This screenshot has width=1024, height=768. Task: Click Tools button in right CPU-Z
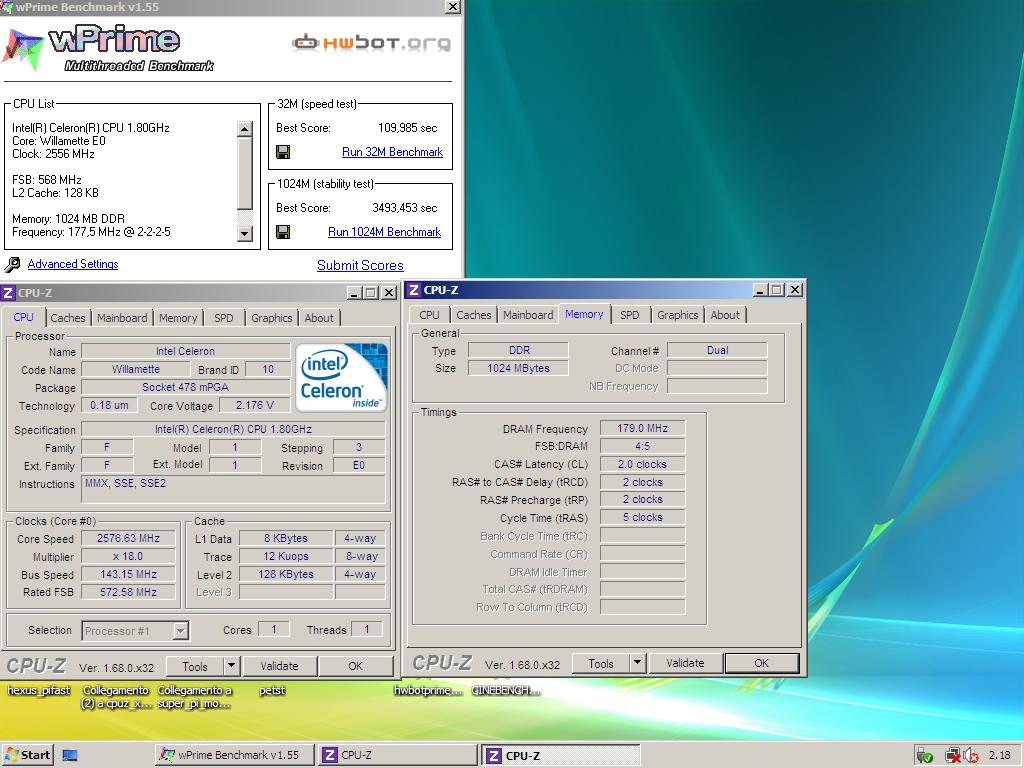601,664
